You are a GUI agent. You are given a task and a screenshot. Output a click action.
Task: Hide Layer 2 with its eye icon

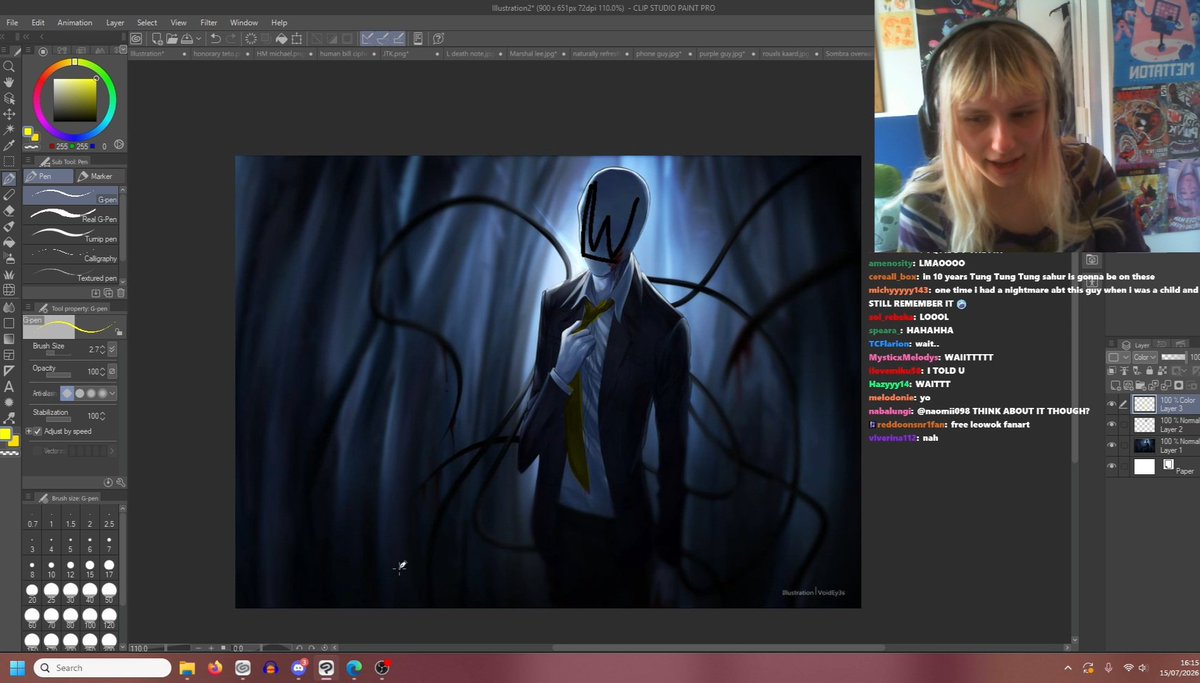(1112, 425)
